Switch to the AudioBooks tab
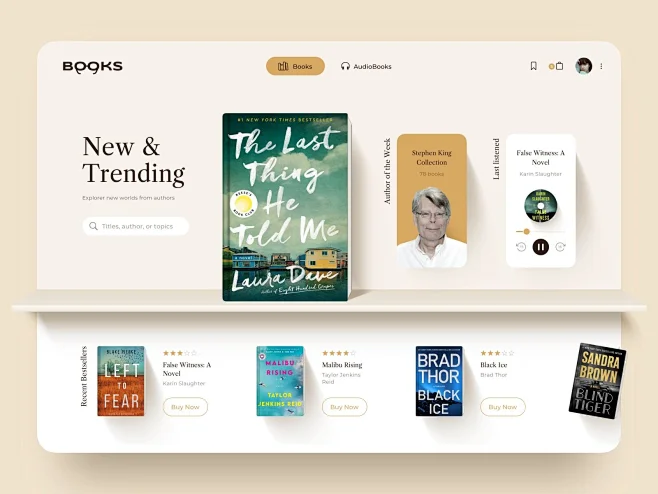This screenshot has height=494, width=658. click(x=366, y=66)
